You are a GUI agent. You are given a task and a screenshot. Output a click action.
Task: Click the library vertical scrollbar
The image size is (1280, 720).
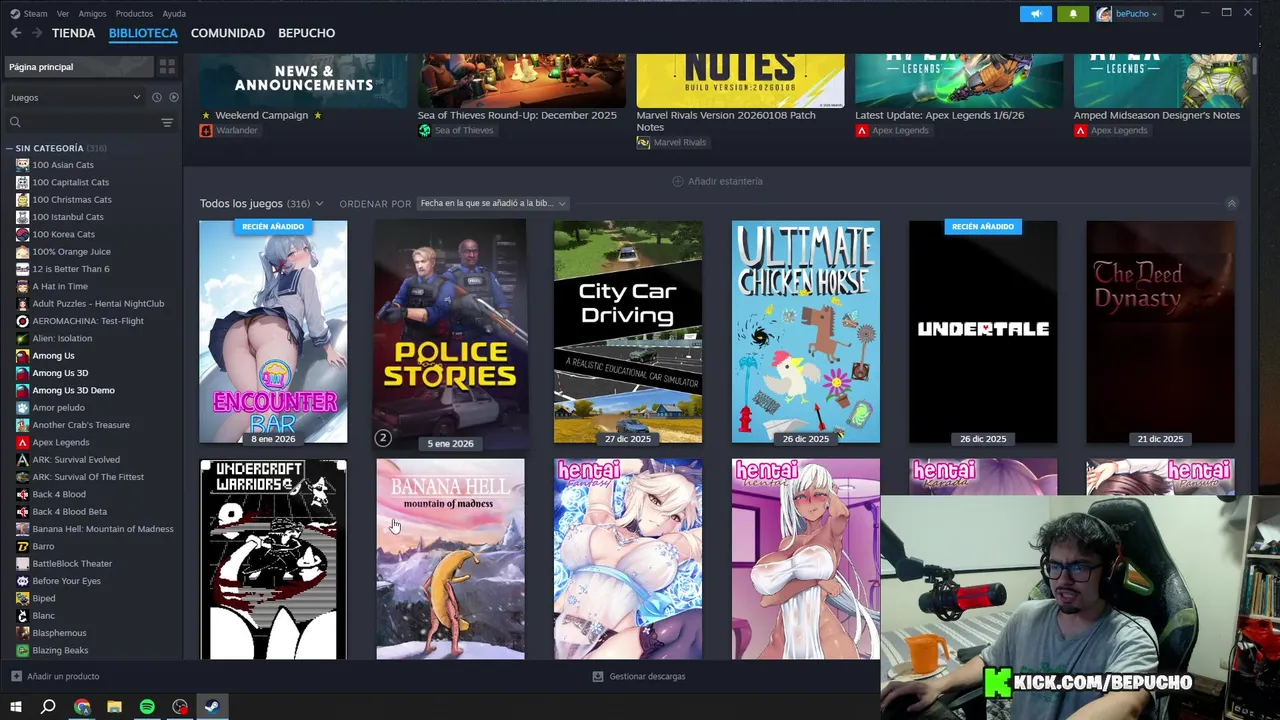point(1254,68)
